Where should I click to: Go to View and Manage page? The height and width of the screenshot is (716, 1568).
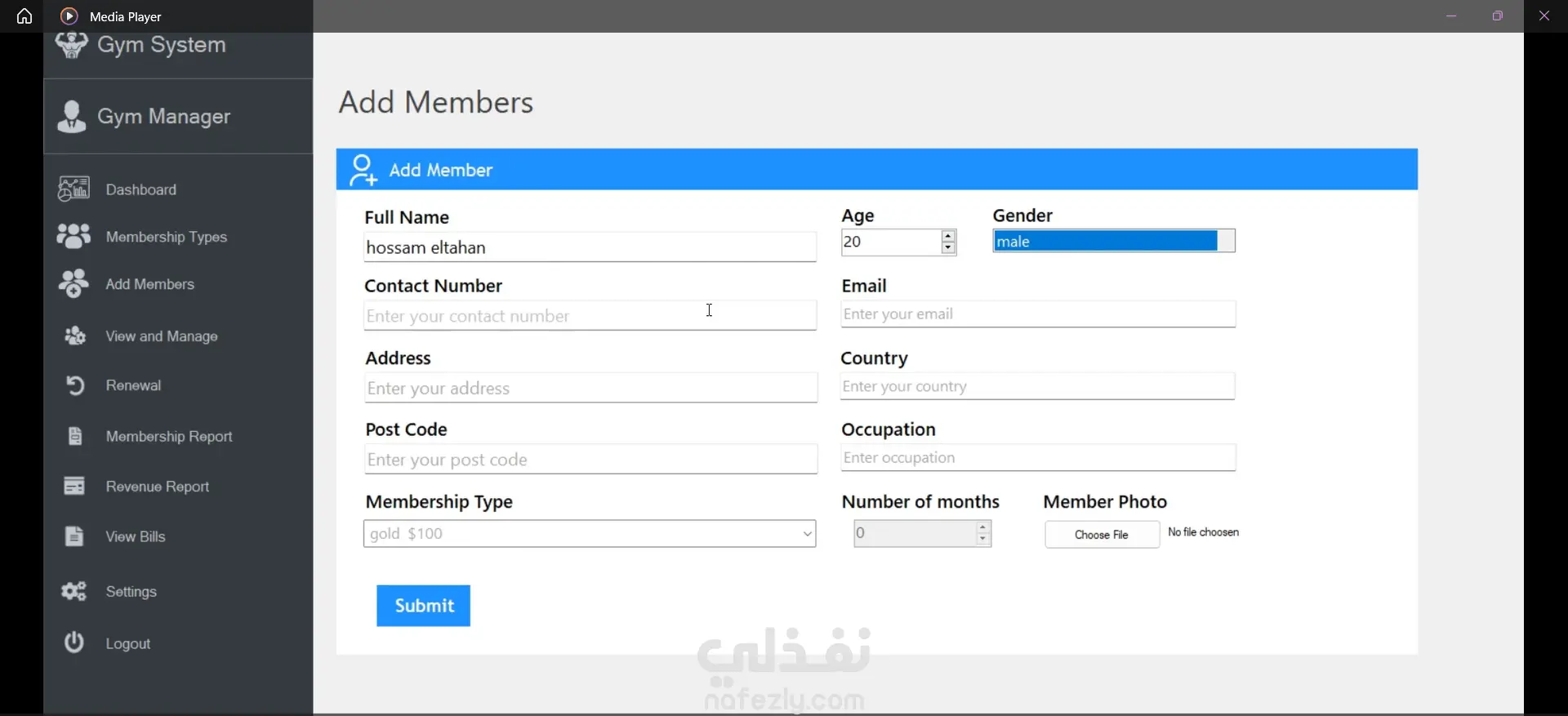tap(161, 336)
